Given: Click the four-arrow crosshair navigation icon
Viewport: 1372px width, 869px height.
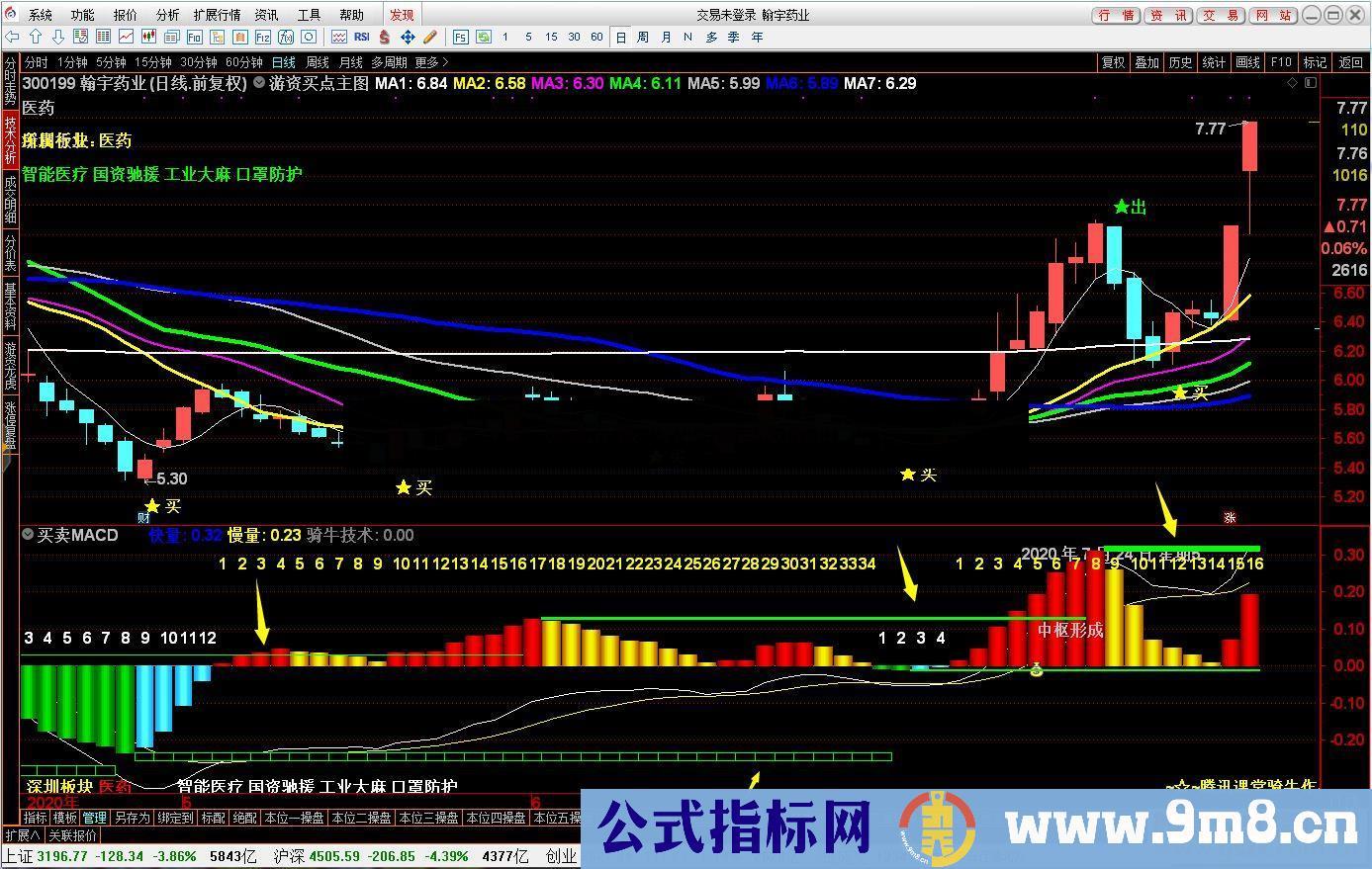Looking at the screenshot, I should 408,37.
